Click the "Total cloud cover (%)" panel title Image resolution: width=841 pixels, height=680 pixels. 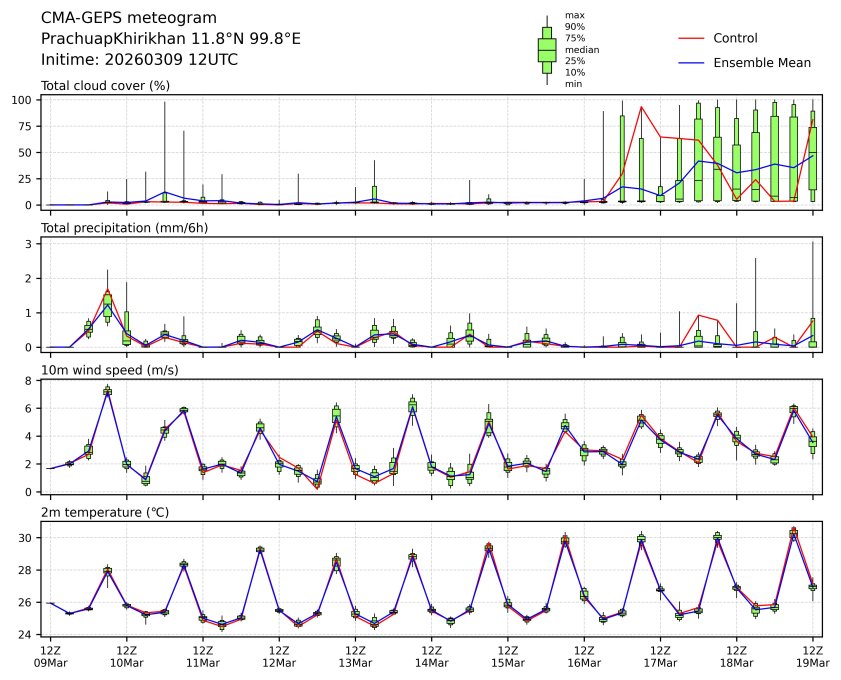(105, 86)
